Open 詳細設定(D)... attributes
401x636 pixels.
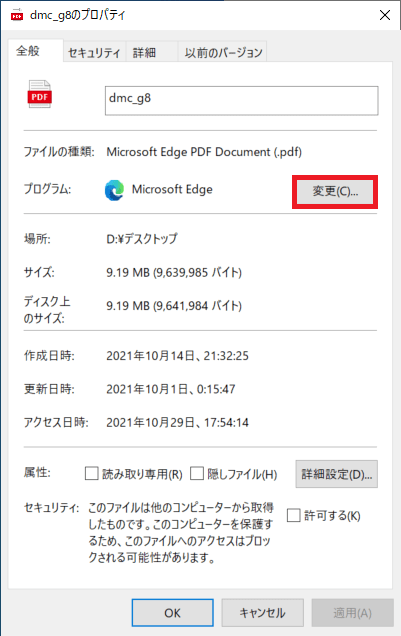point(337,474)
